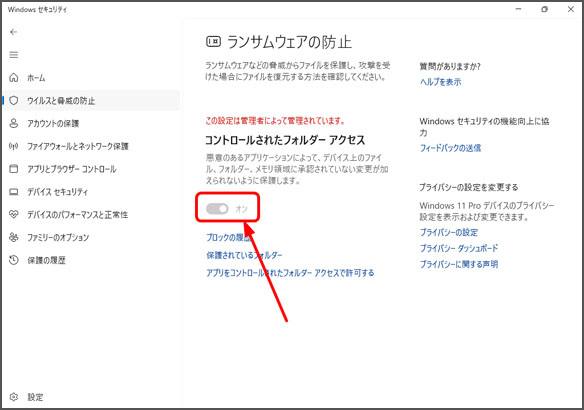Screen dimensions: 584x410
Task: Open プライバシーの設定 link
Action: tap(449, 232)
